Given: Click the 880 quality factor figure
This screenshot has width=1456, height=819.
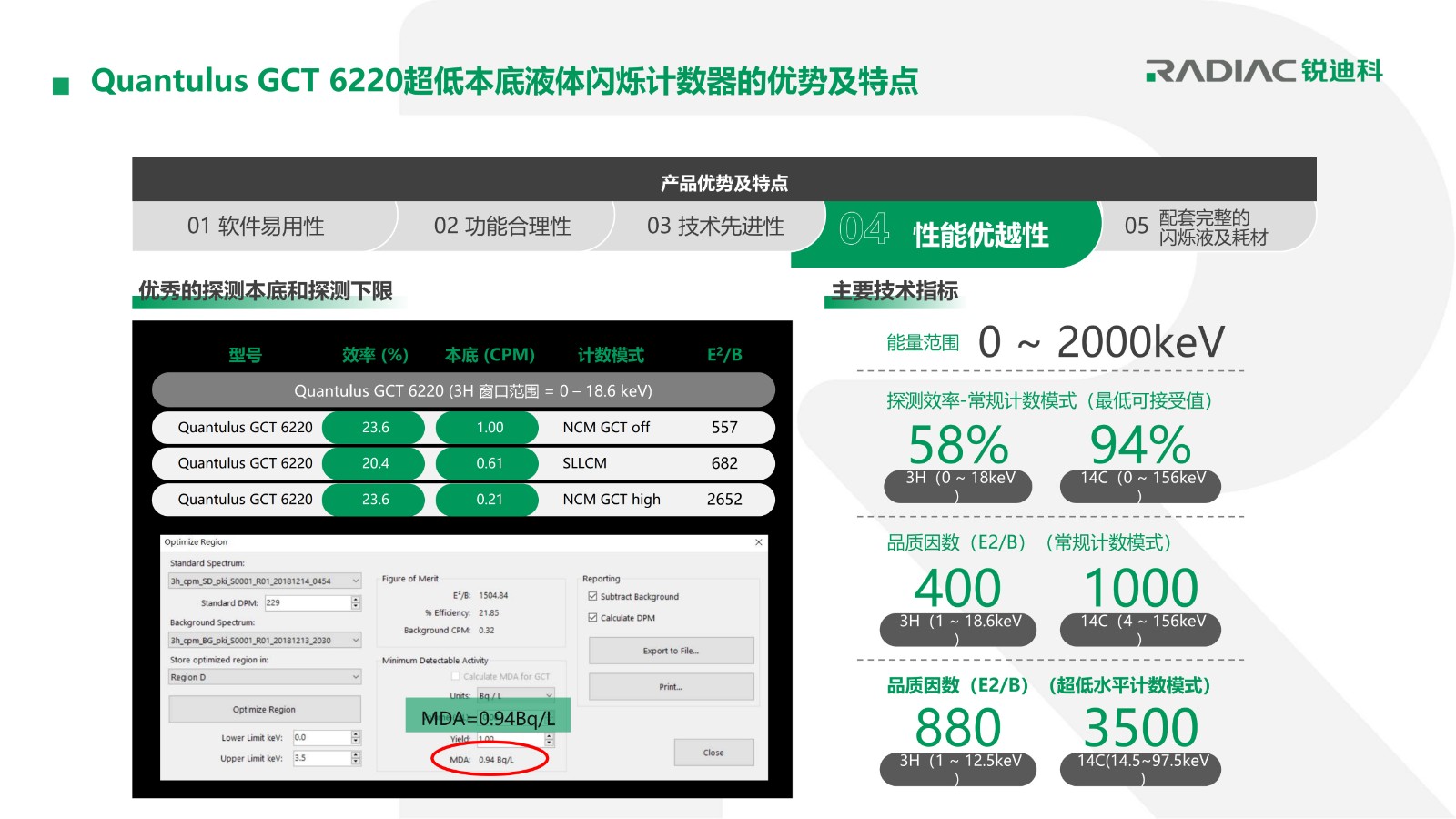Looking at the screenshot, I should [x=958, y=729].
